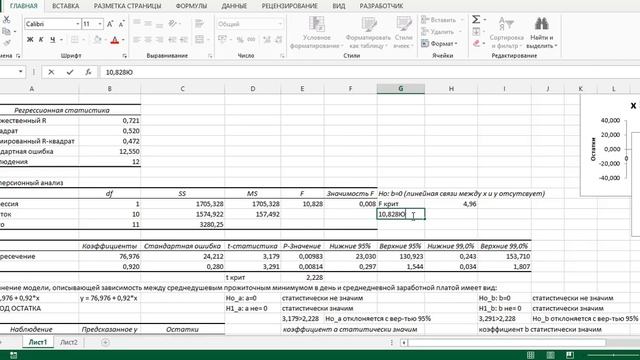Viewport: 640px width, 360px height.
Task: Toggle wrap text button
Action: 199,24
